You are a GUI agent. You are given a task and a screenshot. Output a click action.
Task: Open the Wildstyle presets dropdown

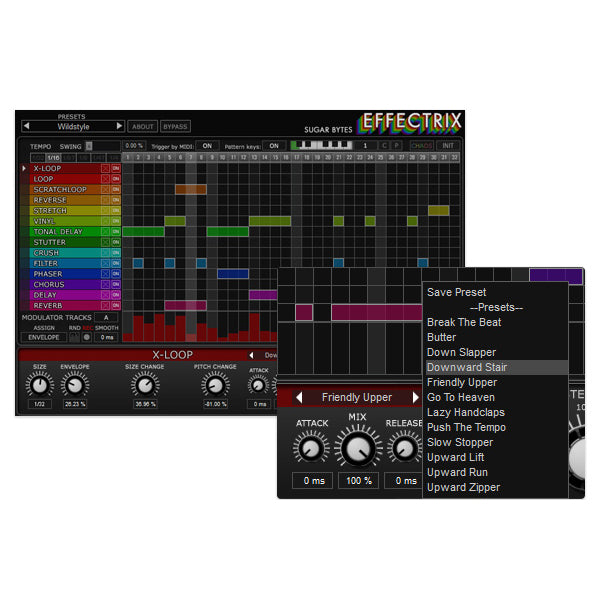[x=73, y=127]
